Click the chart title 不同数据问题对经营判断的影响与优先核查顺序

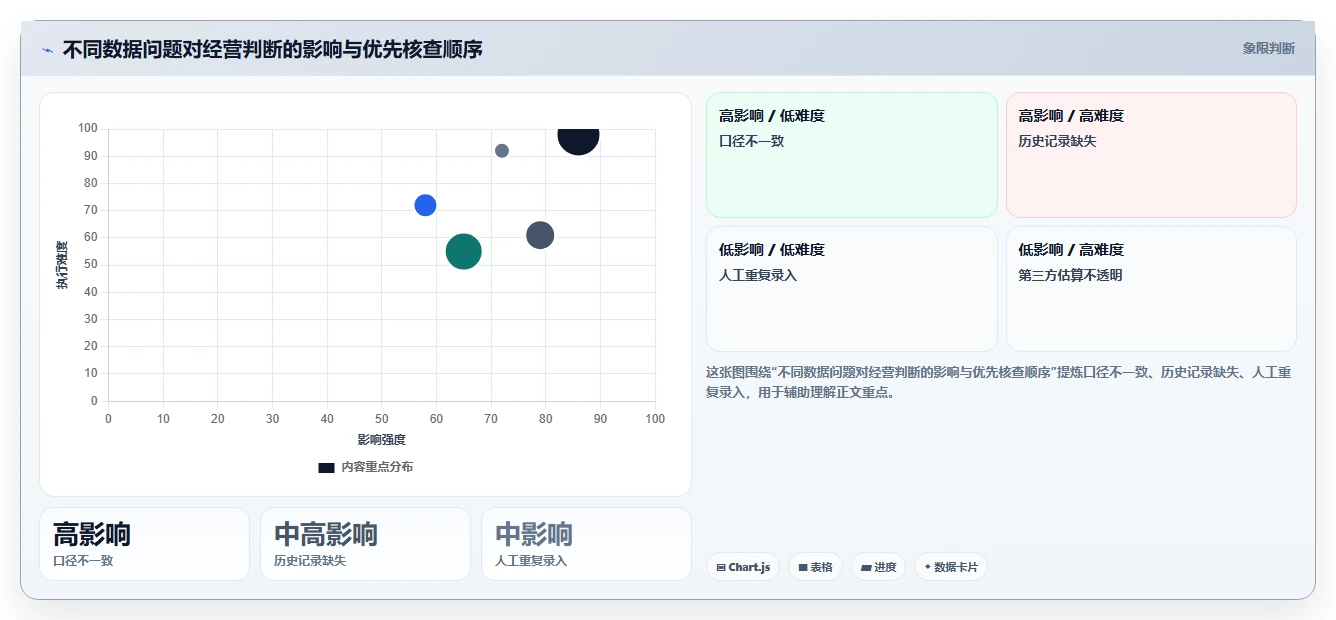tap(272, 49)
